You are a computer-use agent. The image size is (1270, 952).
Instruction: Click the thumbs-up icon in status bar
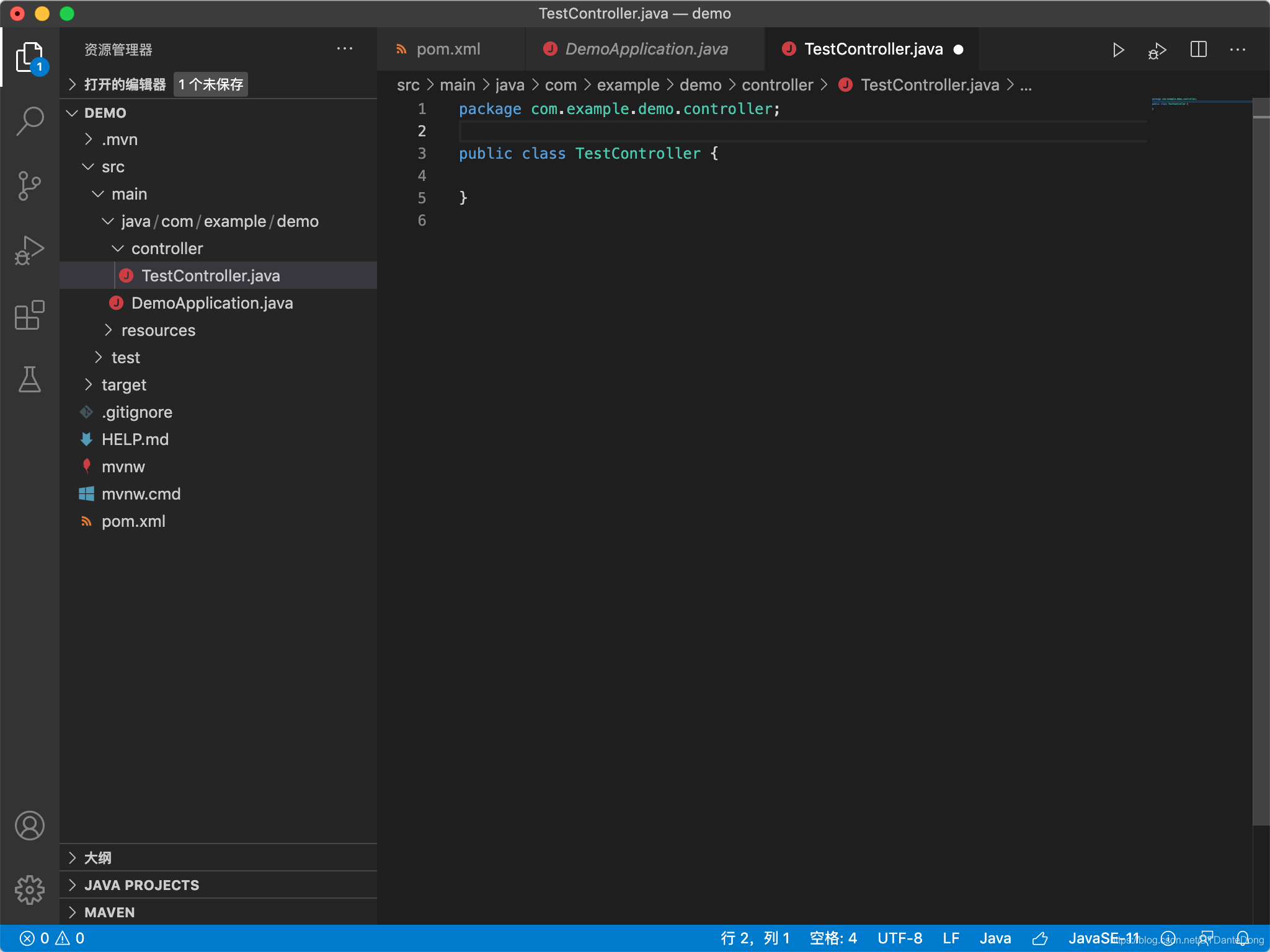click(1040, 938)
